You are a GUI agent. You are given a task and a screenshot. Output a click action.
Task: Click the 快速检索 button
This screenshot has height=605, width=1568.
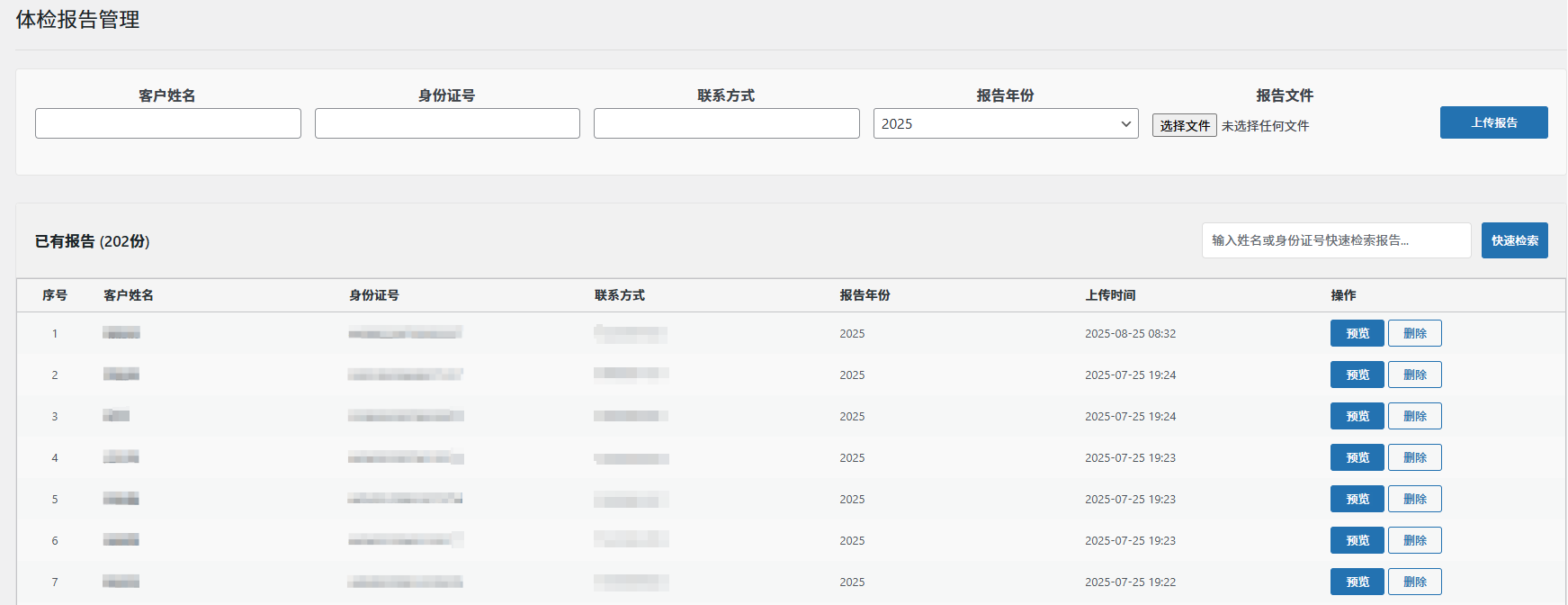coord(1514,240)
